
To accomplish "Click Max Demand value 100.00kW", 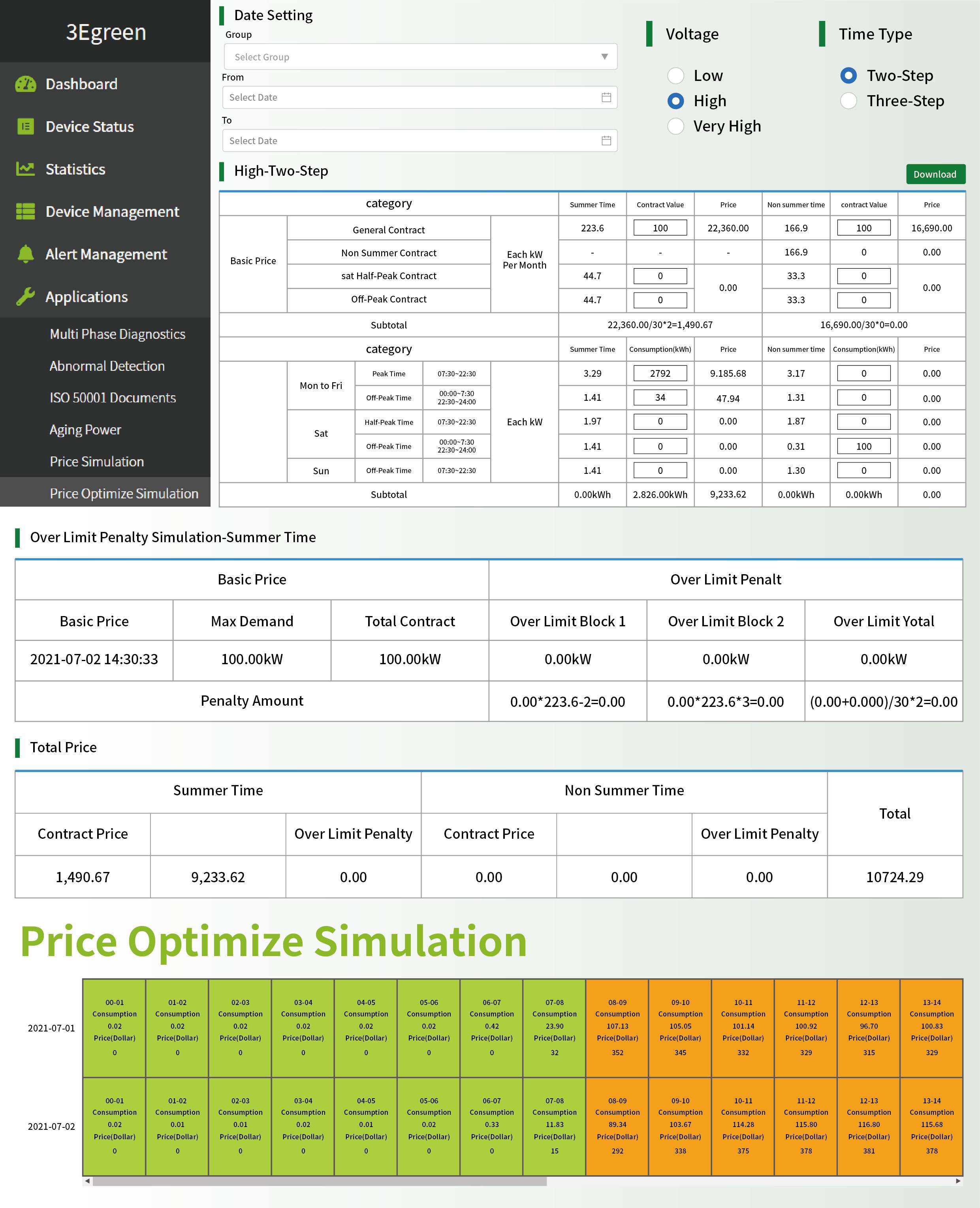I will (x=252, y=659).
